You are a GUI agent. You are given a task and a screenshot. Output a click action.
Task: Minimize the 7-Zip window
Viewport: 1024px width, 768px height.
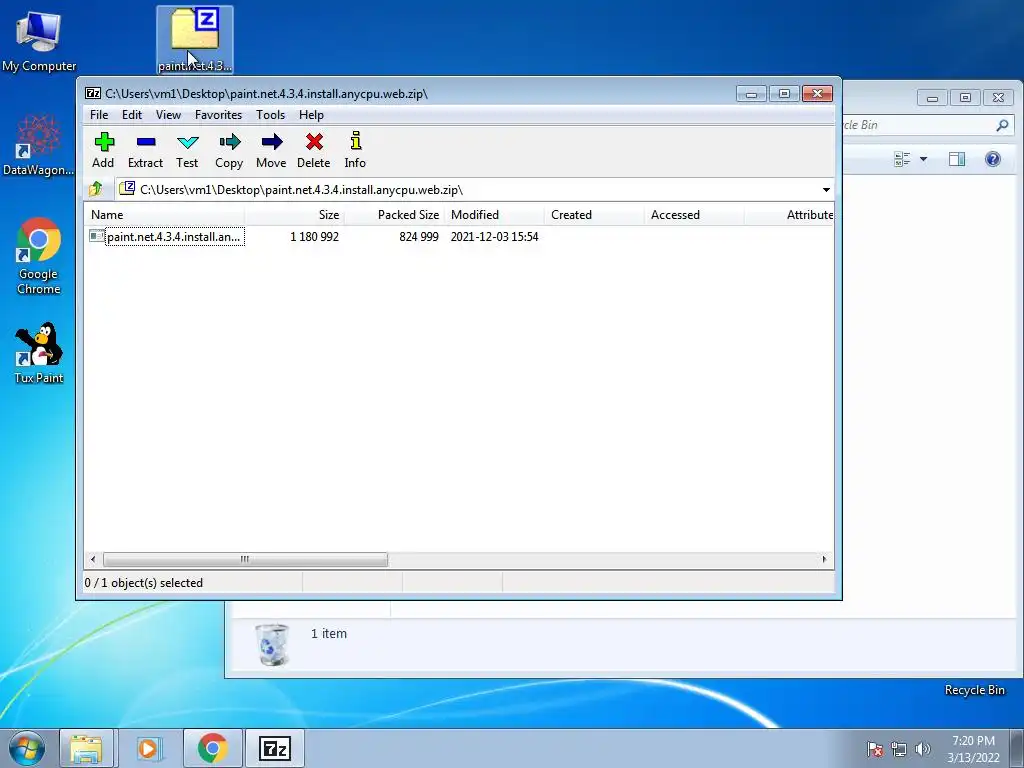tap(752, 94)
